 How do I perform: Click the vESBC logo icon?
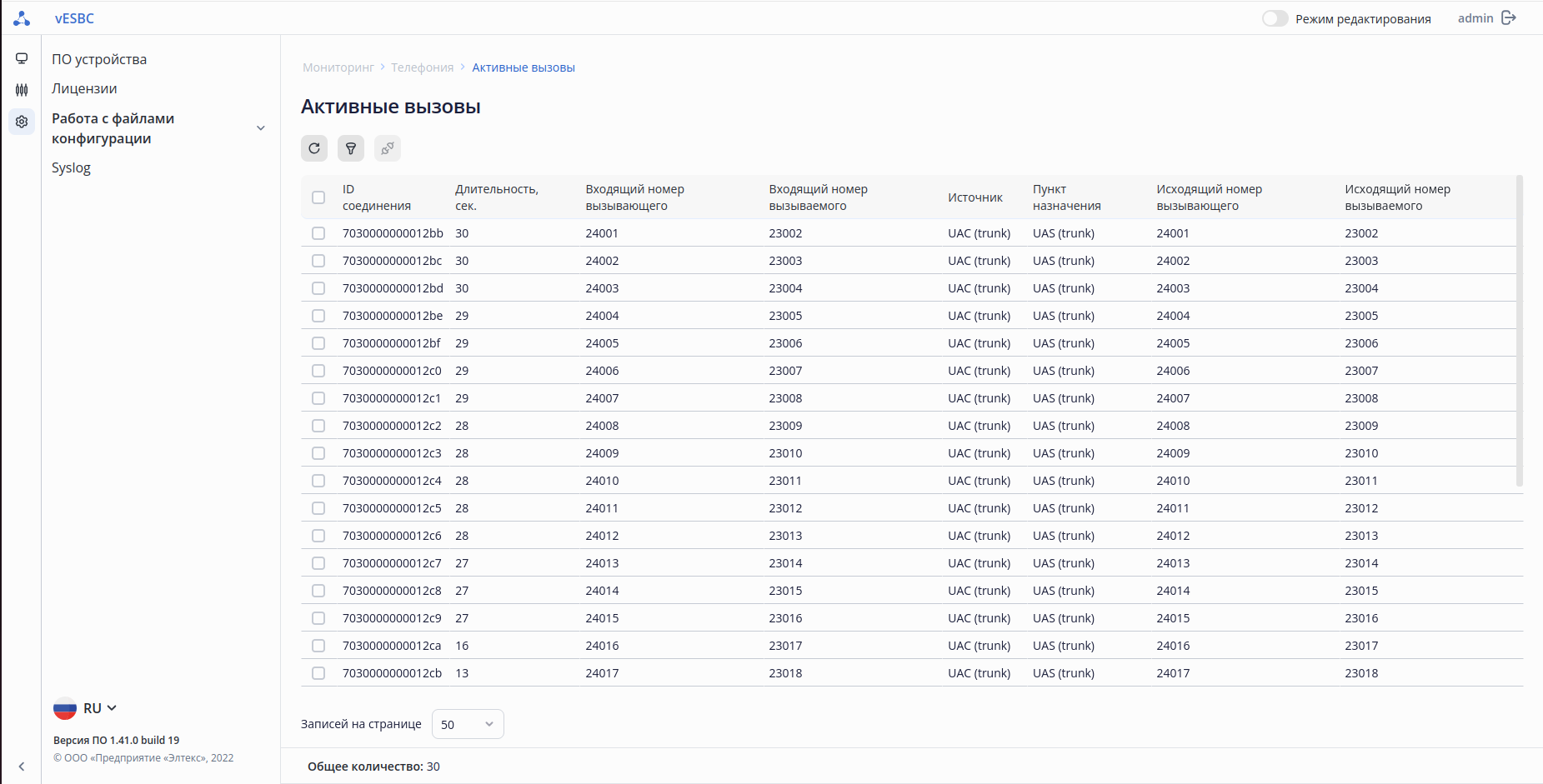[22, 18]
